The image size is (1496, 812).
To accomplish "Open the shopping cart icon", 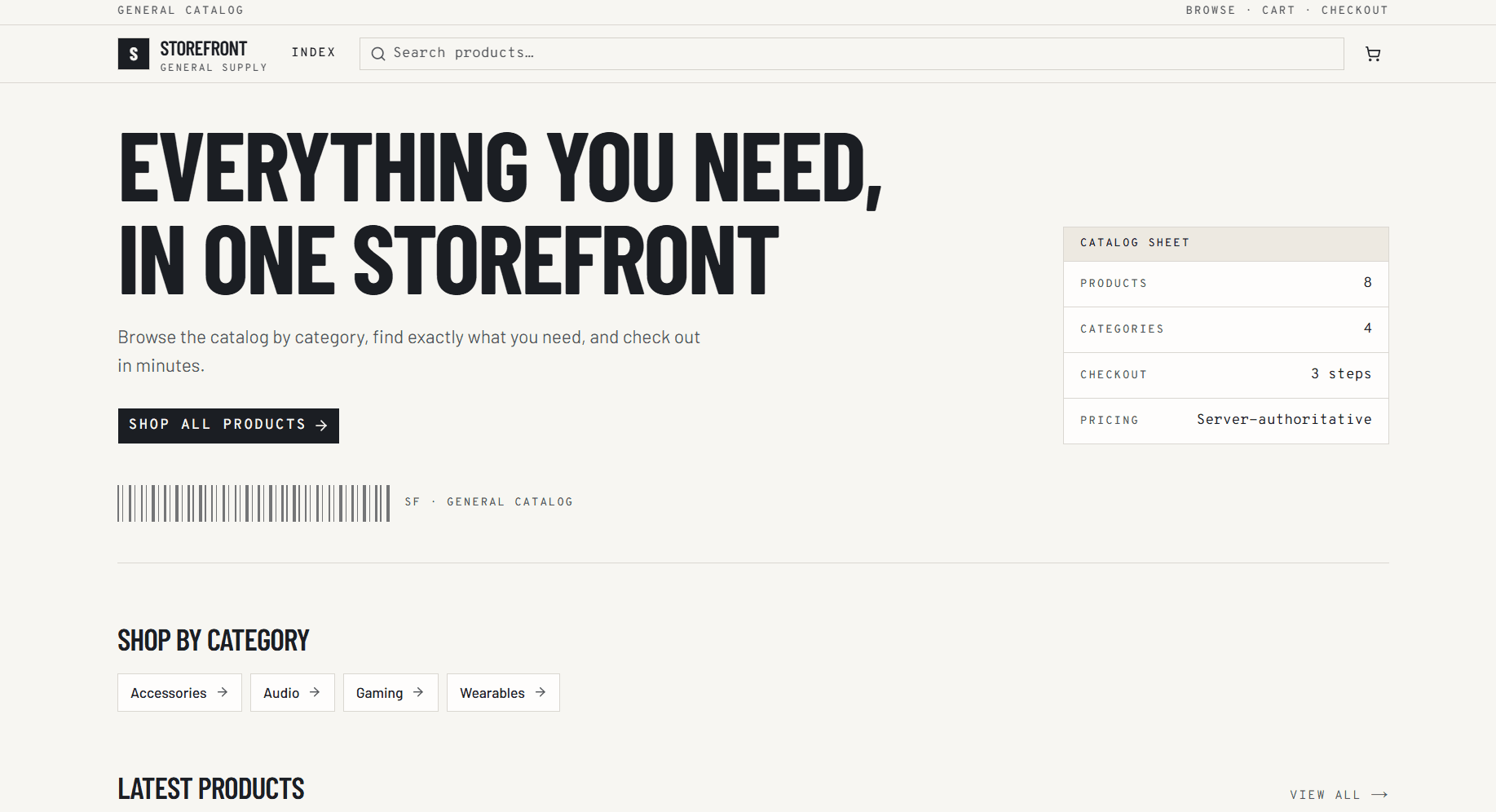I will click(x=1373, y=54).
